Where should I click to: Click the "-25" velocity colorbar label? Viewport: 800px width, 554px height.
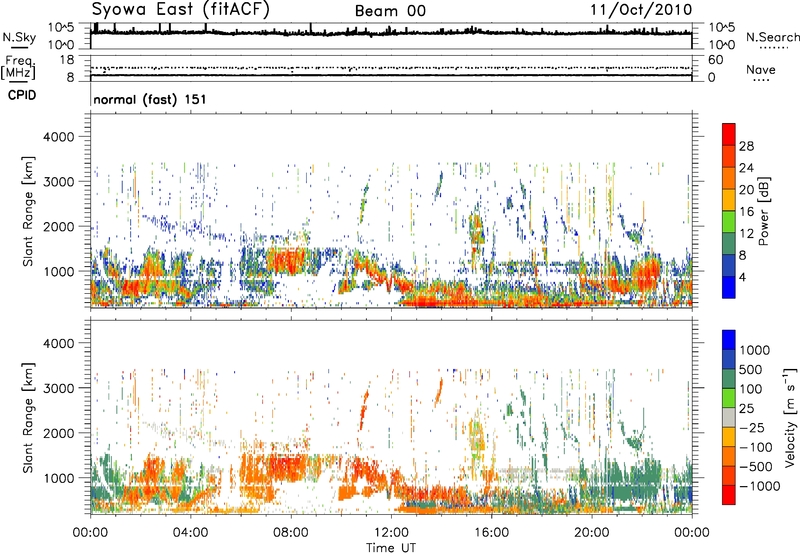point(752,428)
